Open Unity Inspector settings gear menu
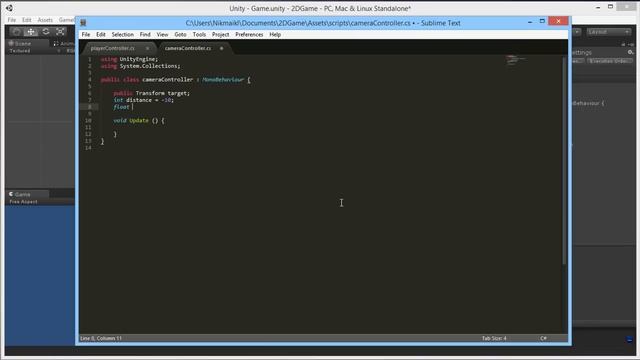640x360 pixels. (630, 52)
